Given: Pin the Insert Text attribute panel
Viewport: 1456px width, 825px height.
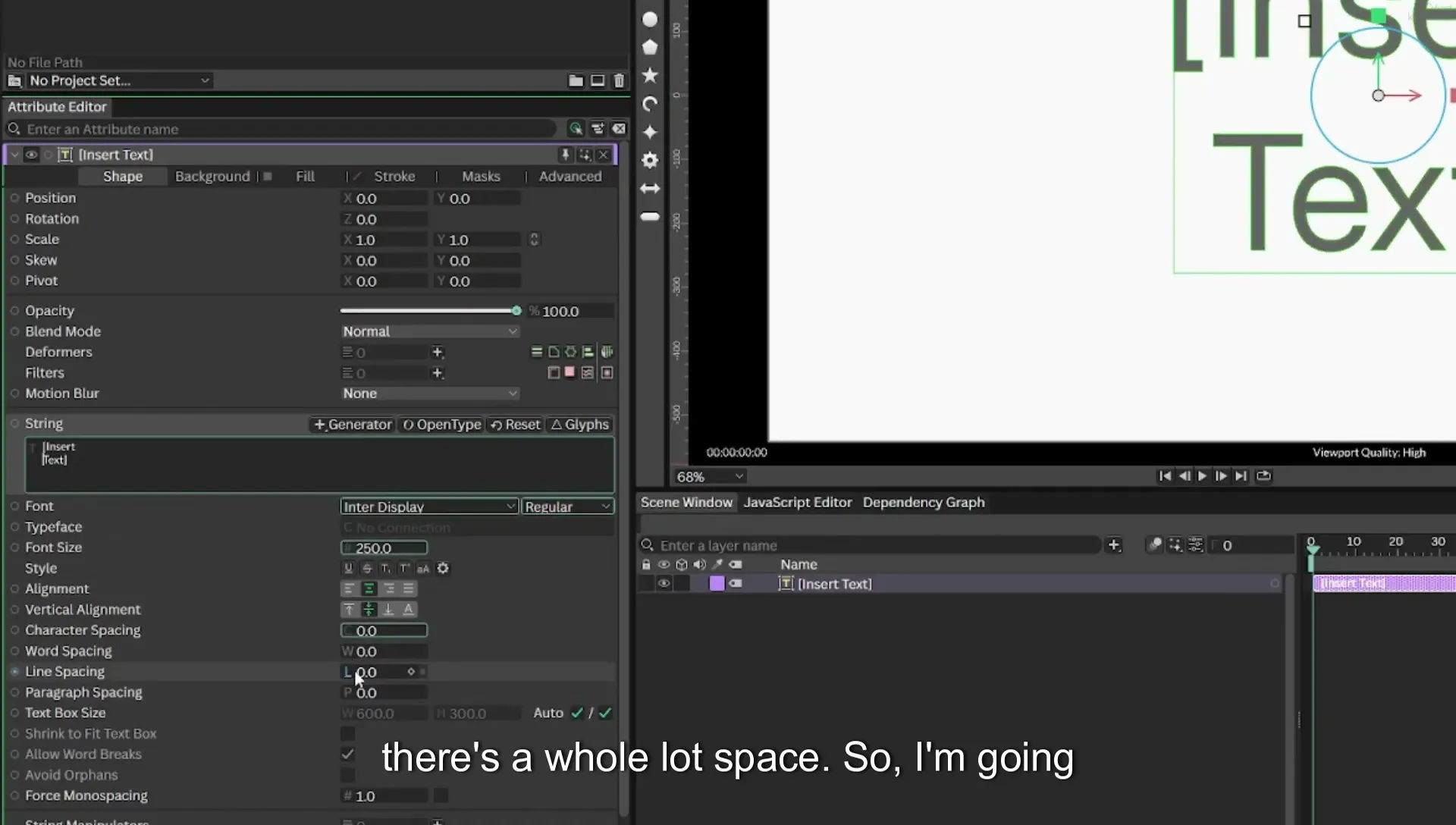Looking at the screenshot, I should (565, 155).
